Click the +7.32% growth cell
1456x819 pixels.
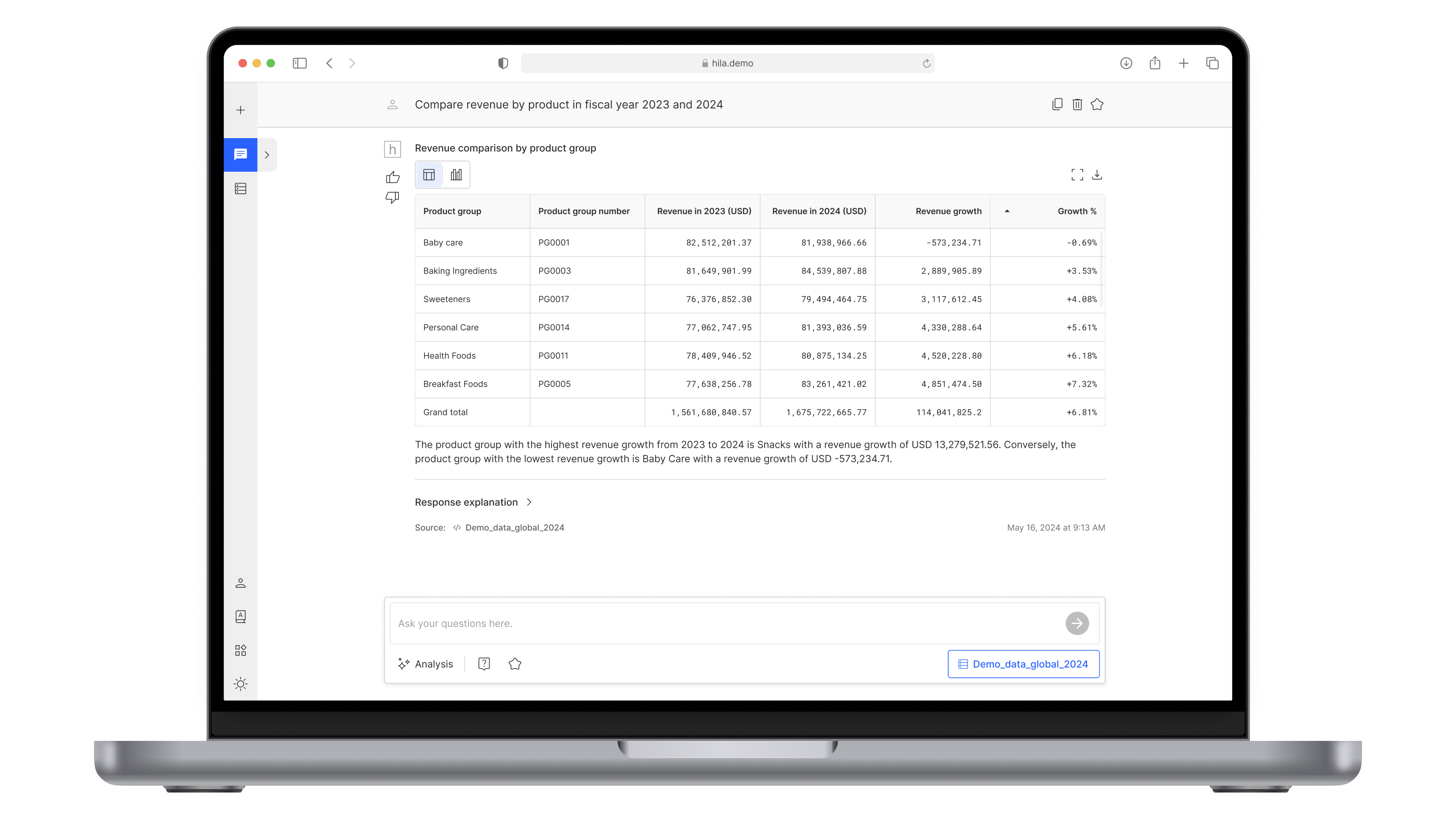coord(1047,384)
